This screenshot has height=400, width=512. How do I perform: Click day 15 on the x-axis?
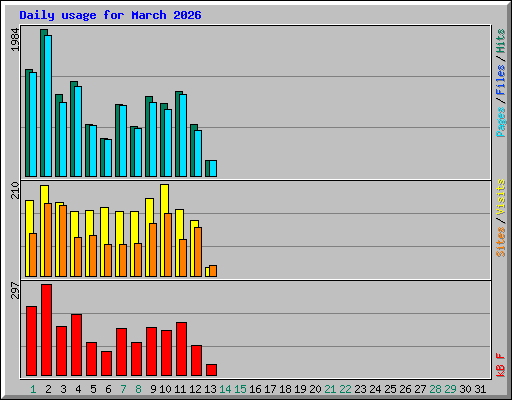pyautogui.click(x=240, y=389)
